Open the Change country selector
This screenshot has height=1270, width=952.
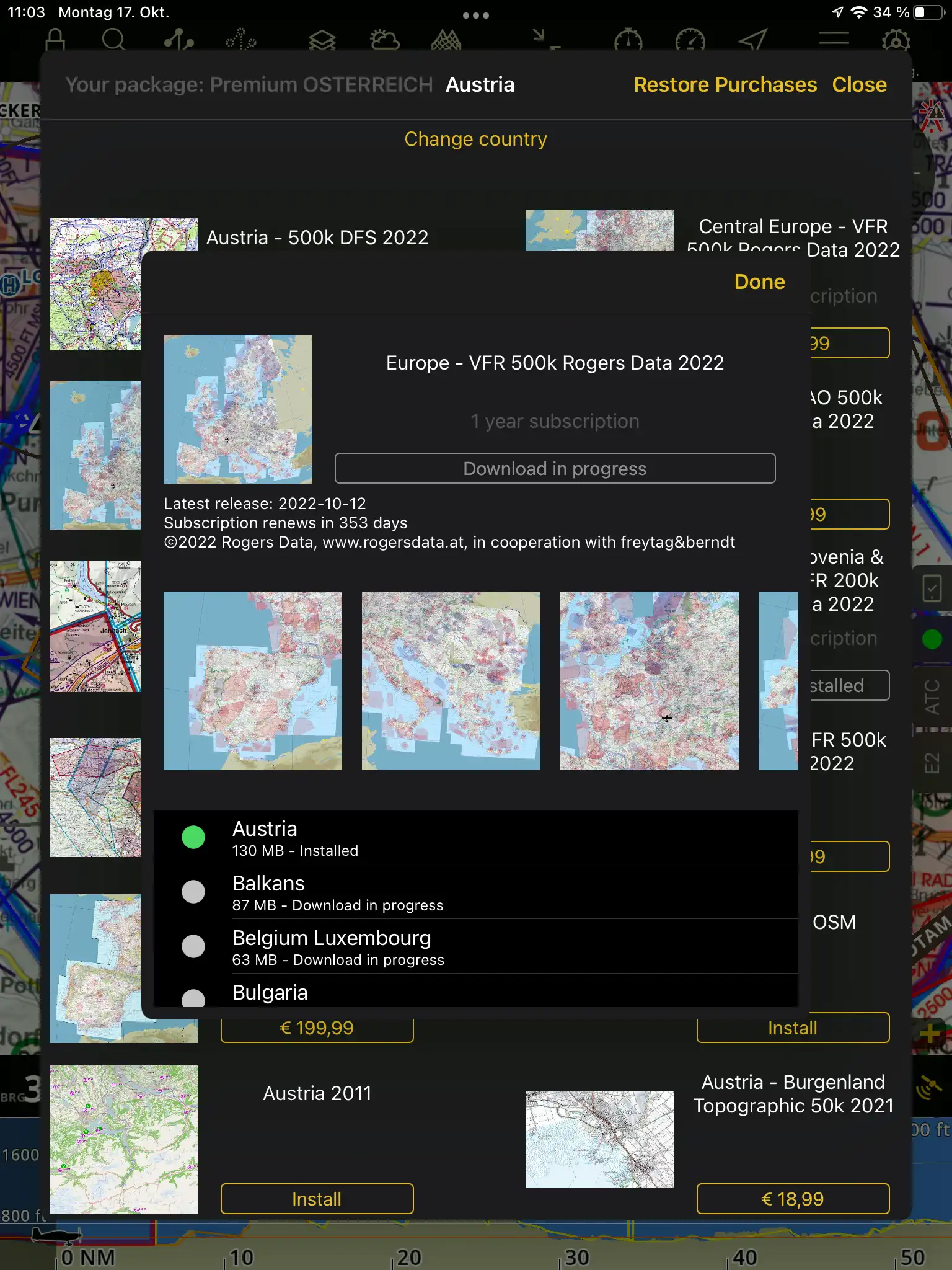(475, 140)
